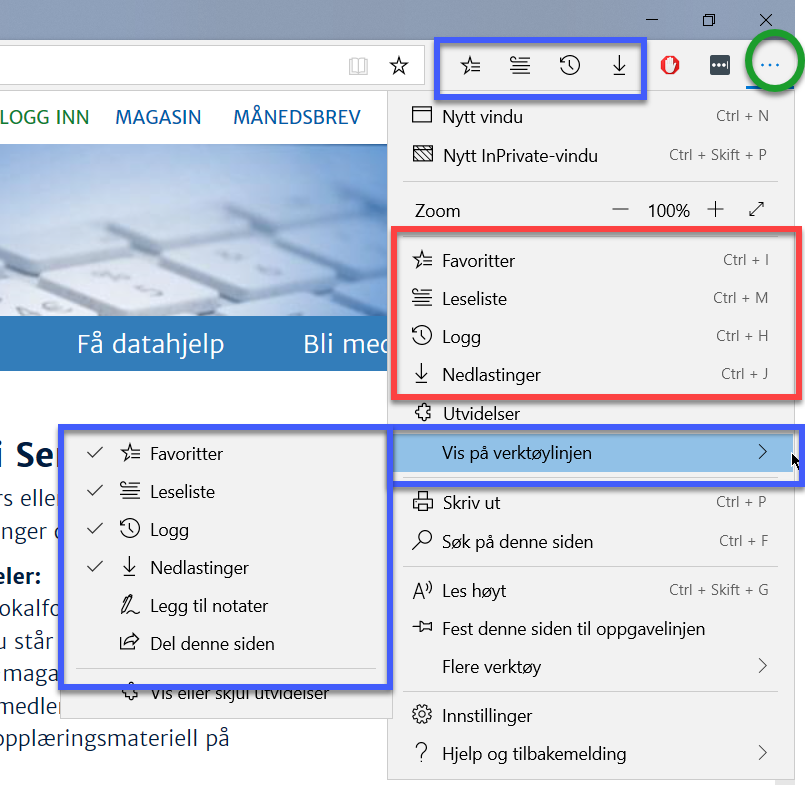
Task: Select Nytt InPrivate-vindu menu item
Action: click(x=590, y=155)
